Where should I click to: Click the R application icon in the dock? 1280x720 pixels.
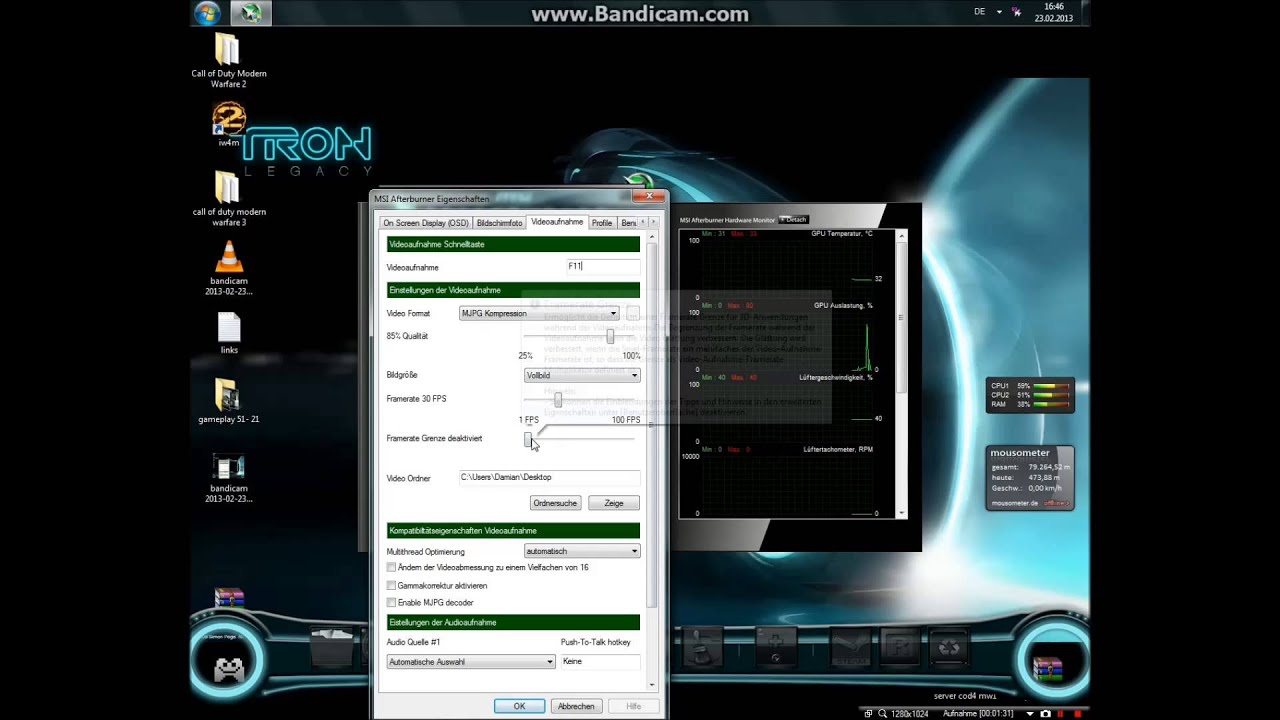tap(899, 648)
